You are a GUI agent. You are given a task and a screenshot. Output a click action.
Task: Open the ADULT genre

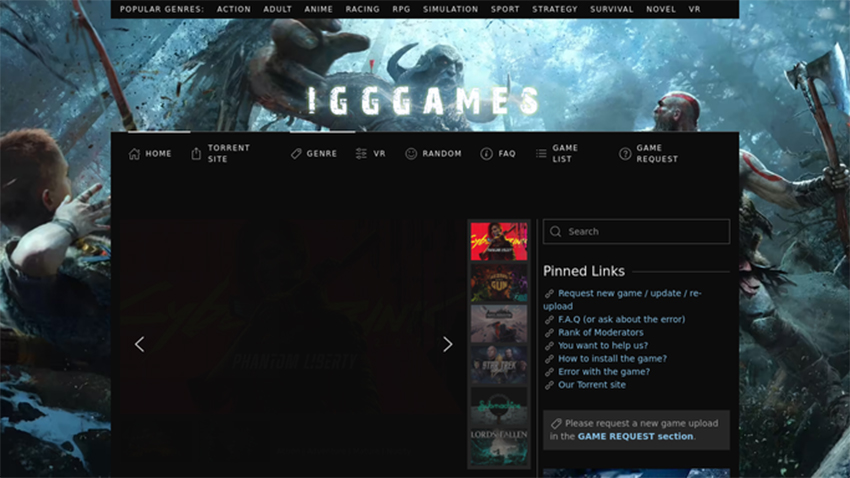(278, 9)
